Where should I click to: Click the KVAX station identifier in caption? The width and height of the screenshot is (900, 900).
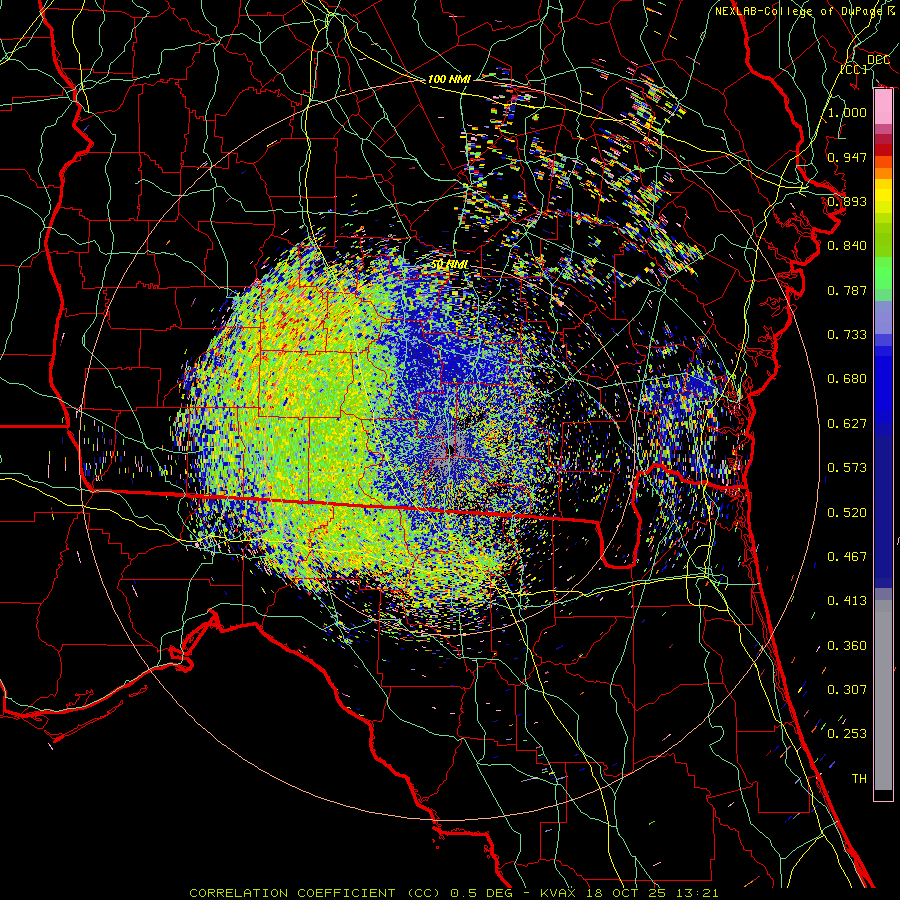[559, 893]
